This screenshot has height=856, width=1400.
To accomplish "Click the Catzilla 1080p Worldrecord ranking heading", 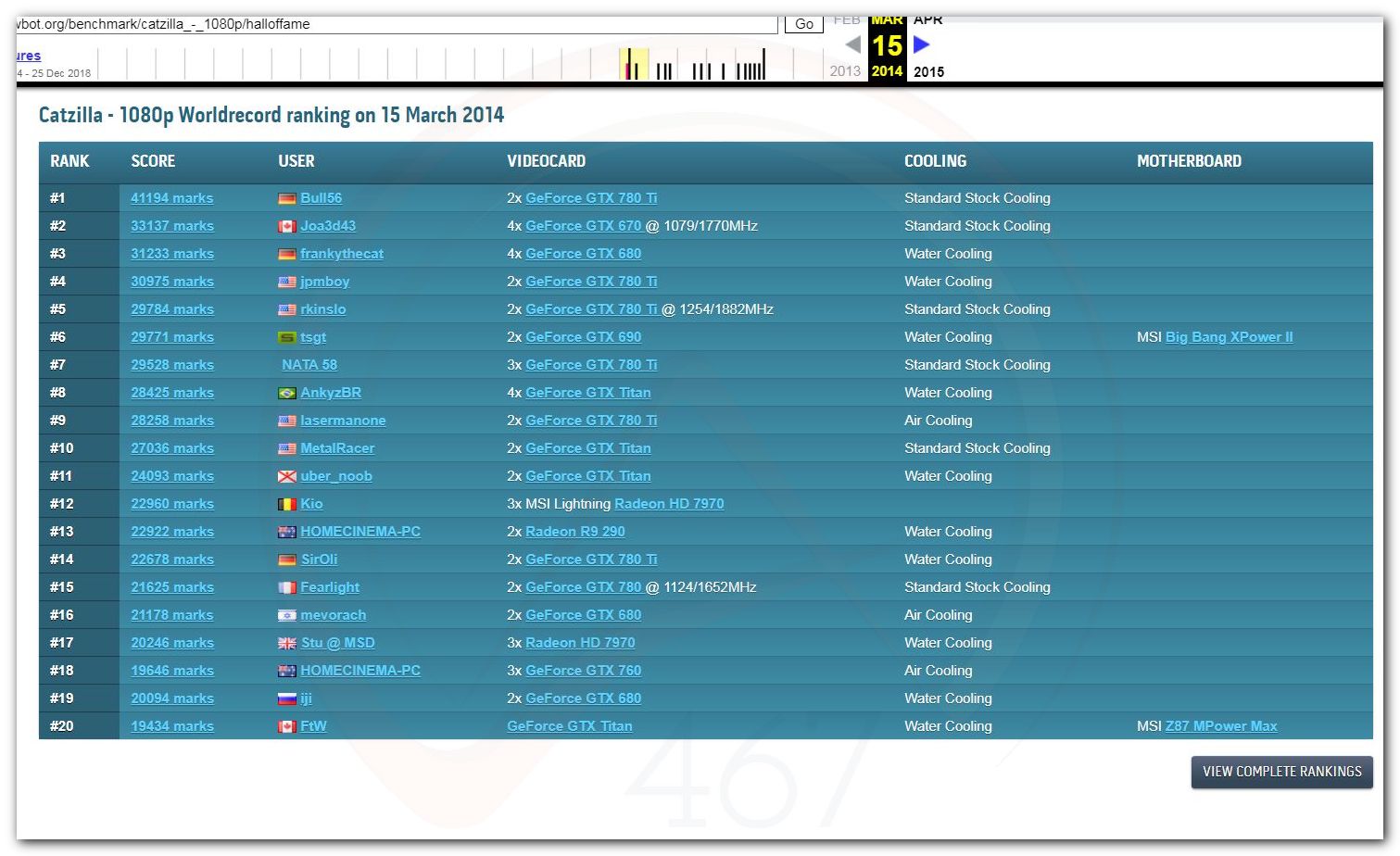I will [271, 115].
